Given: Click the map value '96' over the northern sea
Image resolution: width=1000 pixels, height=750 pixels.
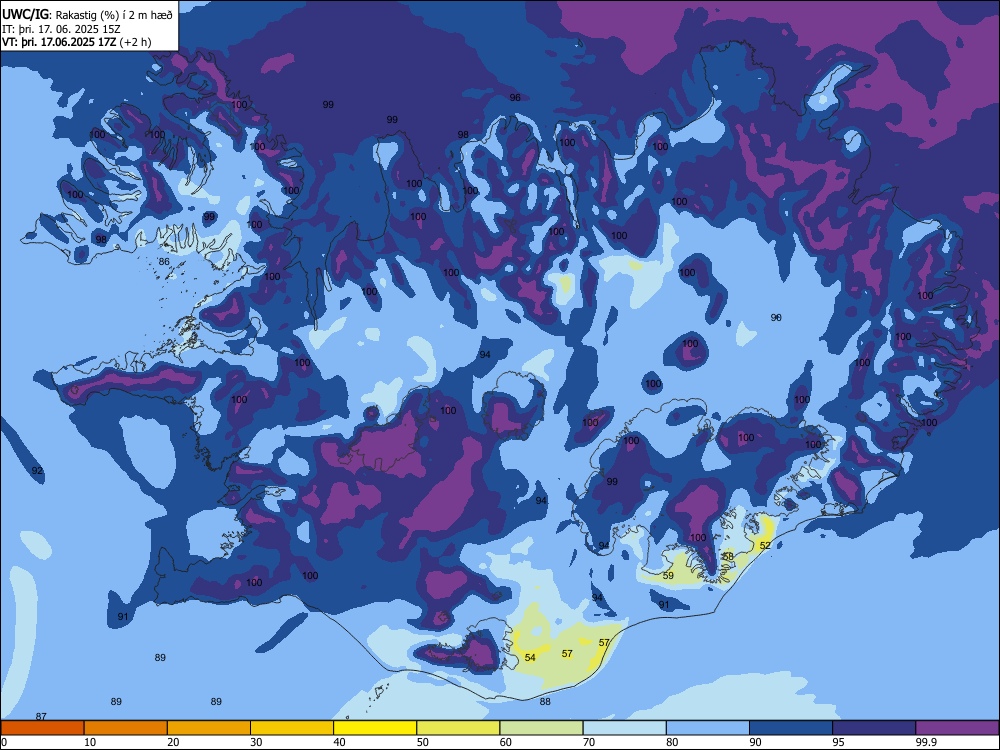Looking at the screenshot, I should point(515,98).
